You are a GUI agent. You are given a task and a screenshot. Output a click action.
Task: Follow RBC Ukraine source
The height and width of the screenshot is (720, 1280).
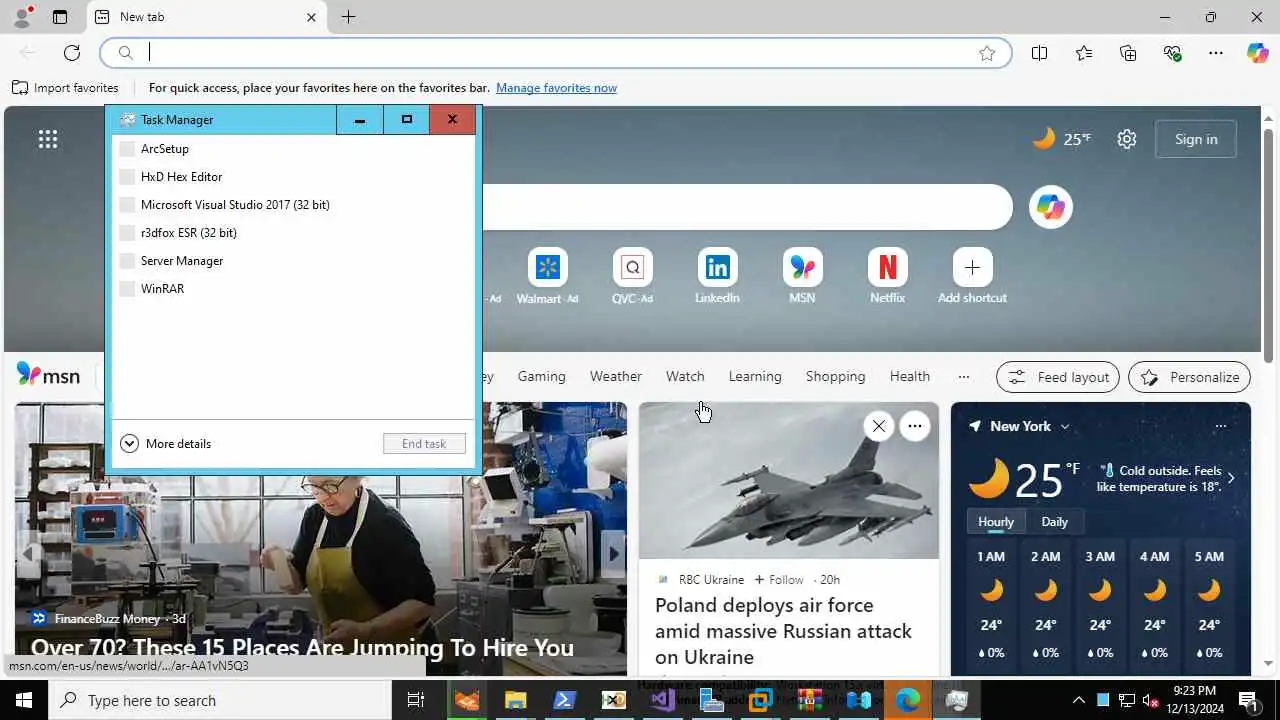coord(779,579)
